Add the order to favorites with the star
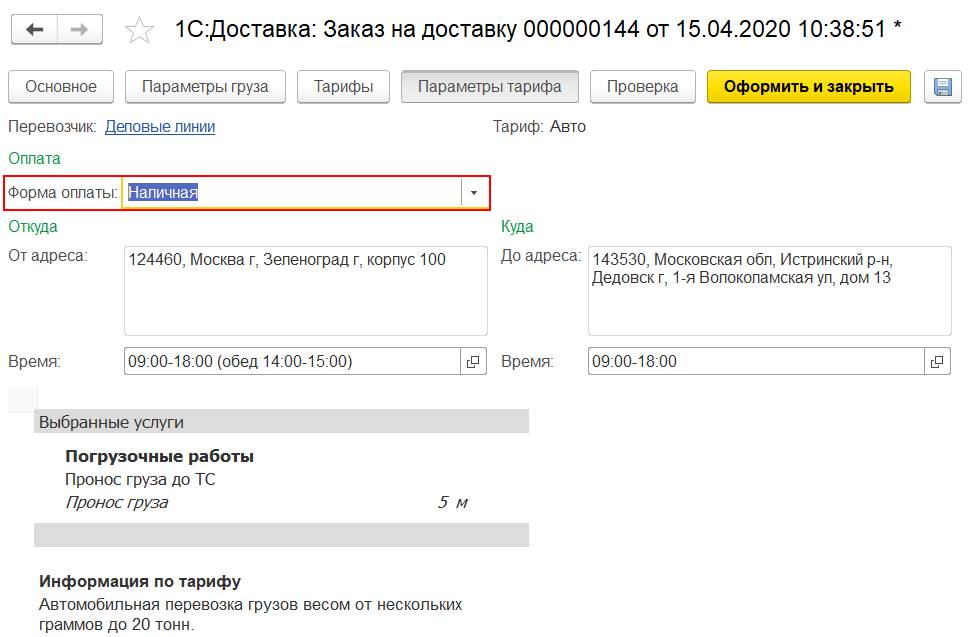The image size is (969, 637). coord(139,31)
